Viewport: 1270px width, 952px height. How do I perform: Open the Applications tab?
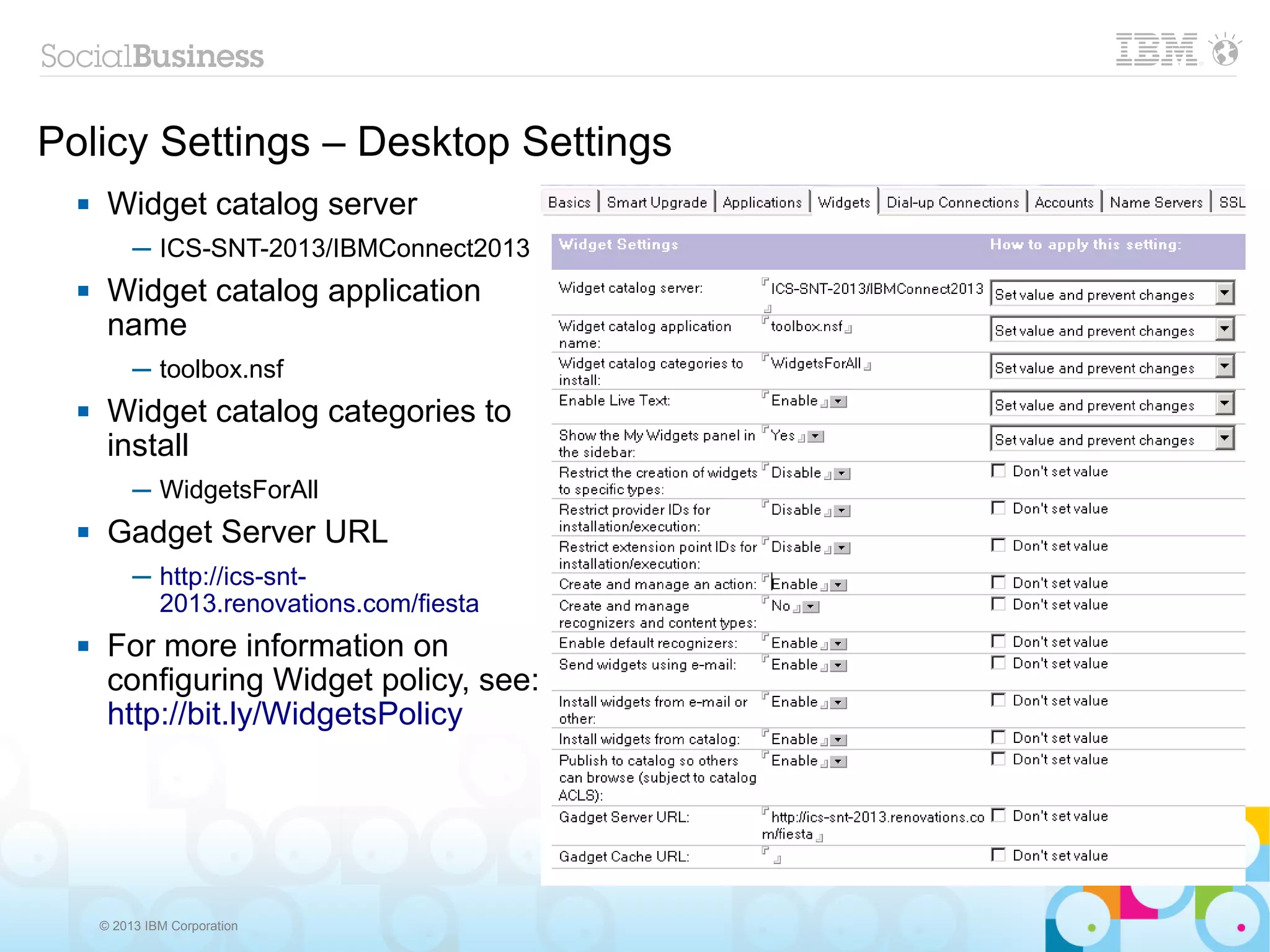click(762, 202)
